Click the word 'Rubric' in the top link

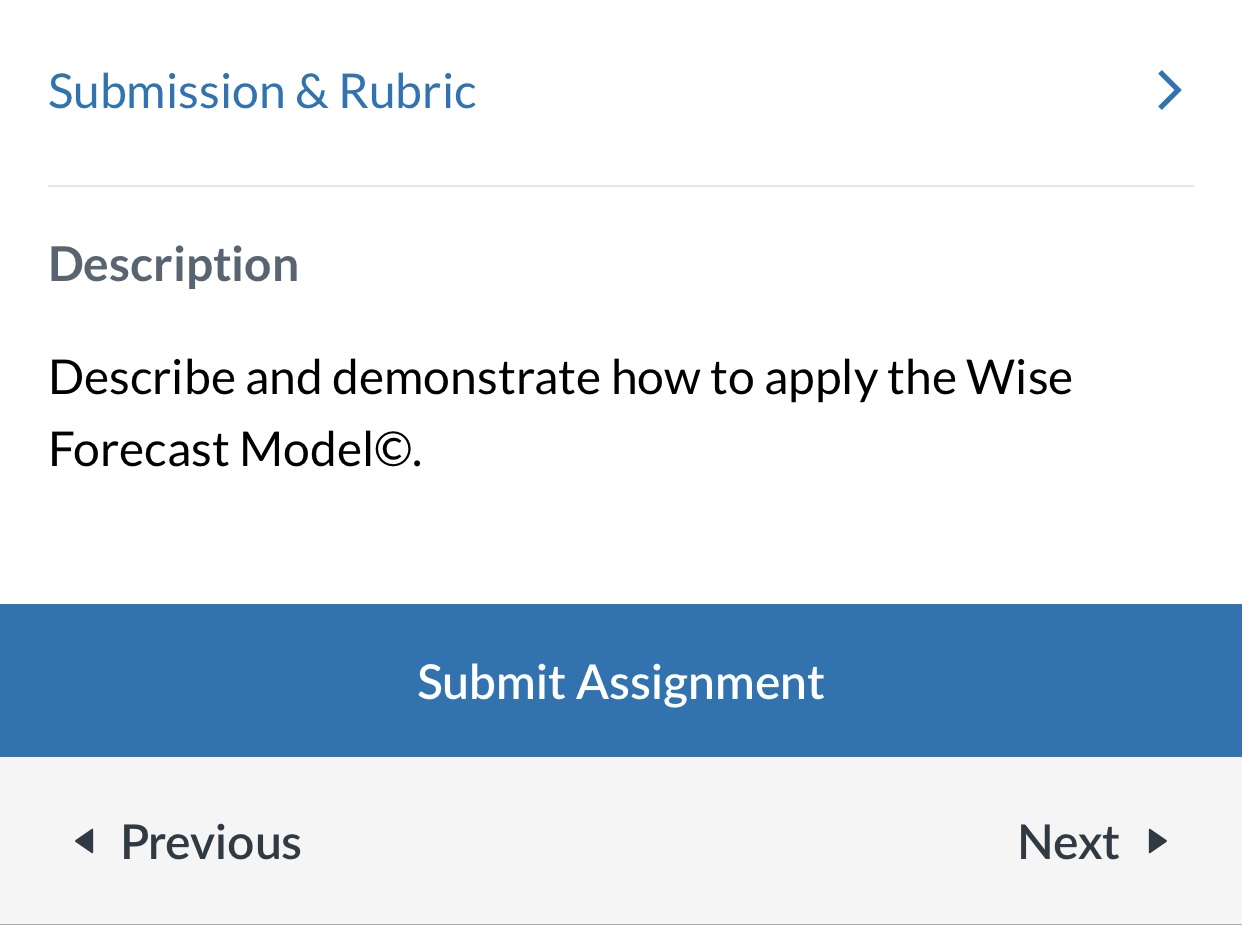tap(408, 92)
